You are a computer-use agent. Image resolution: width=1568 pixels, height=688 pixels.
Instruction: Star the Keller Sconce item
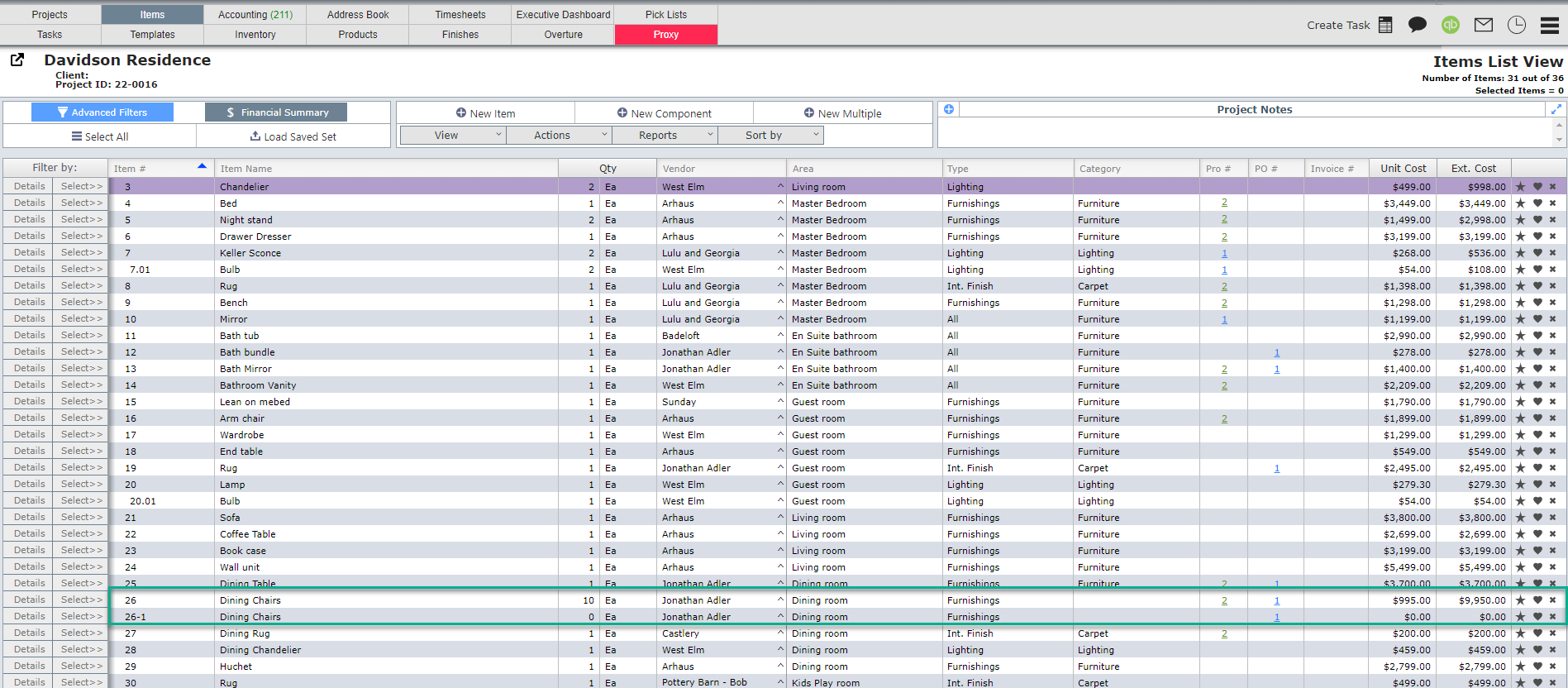(x=1520, y=253)
